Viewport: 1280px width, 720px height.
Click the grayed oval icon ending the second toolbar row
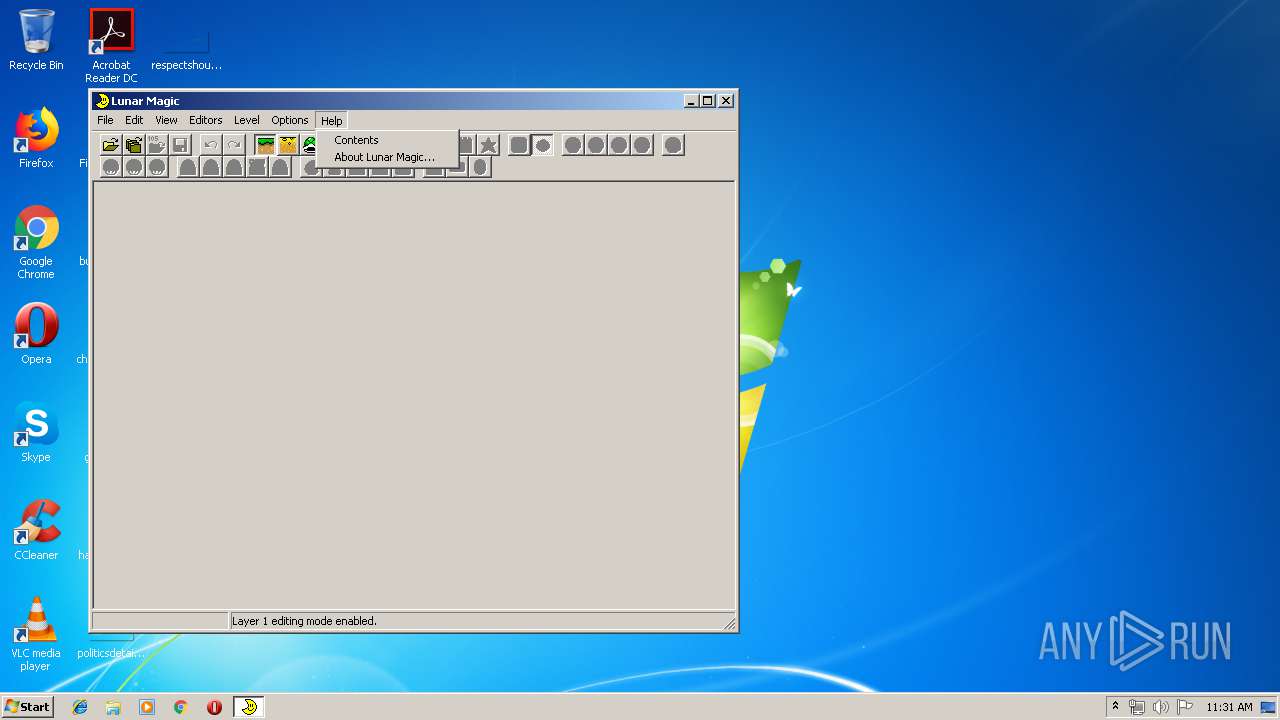(x=480, y=167)
